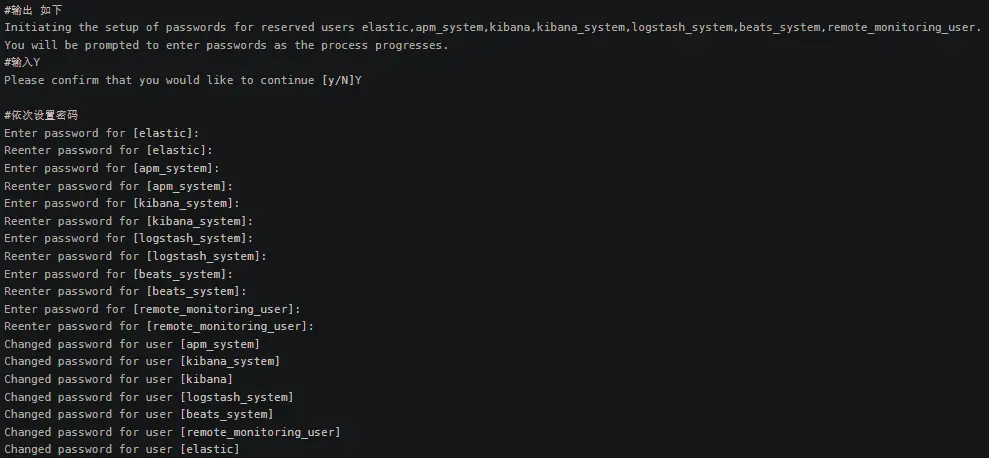Click the "#输入Y" comment line
This screenshot has height=458, width=989.
point(22,62)
